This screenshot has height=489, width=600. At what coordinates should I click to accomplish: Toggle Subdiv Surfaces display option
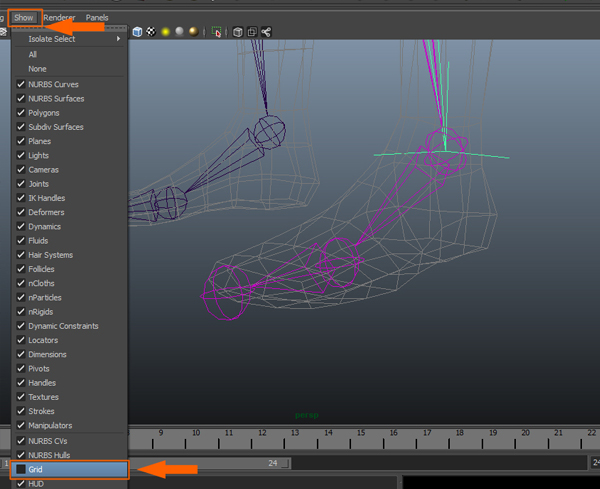69,127
